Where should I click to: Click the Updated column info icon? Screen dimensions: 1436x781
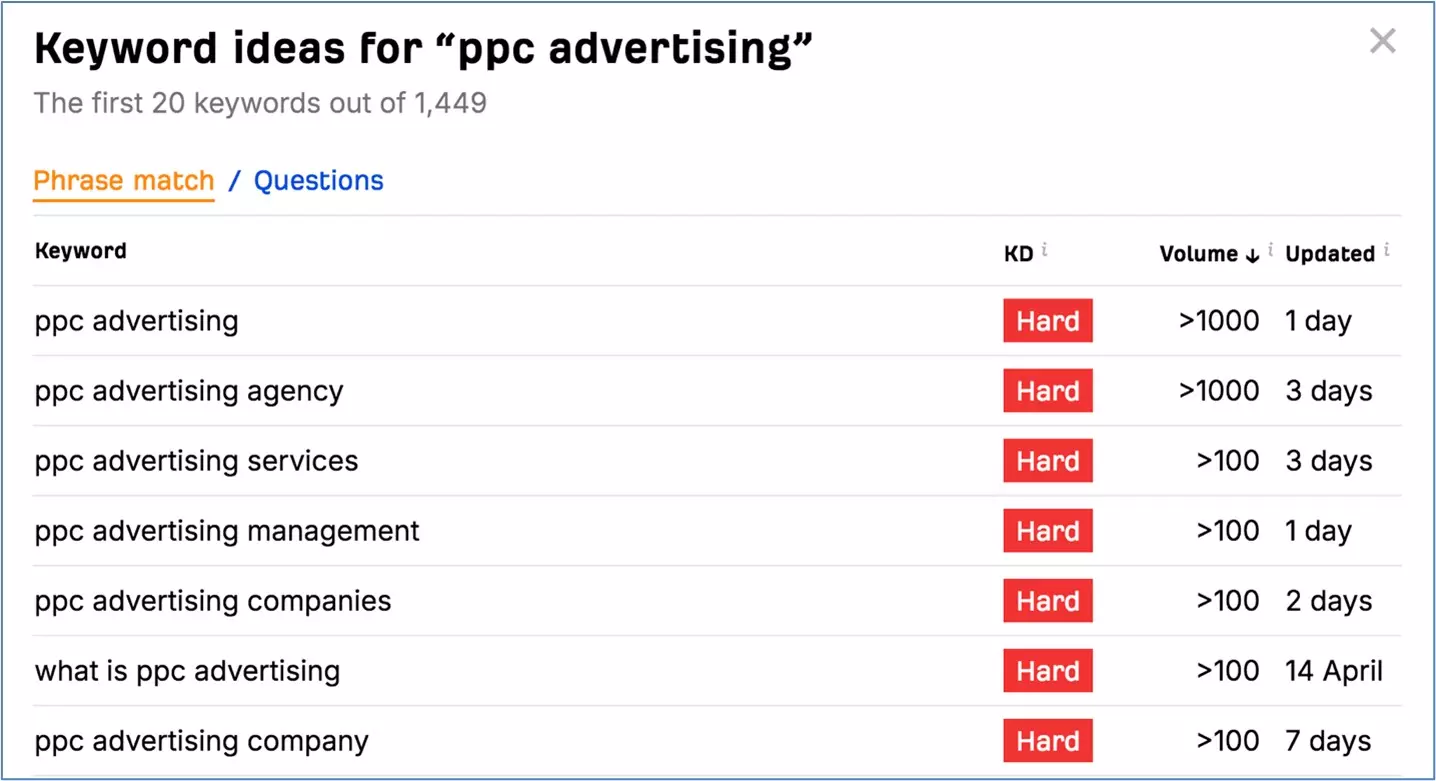click(x=1387, y=249)
